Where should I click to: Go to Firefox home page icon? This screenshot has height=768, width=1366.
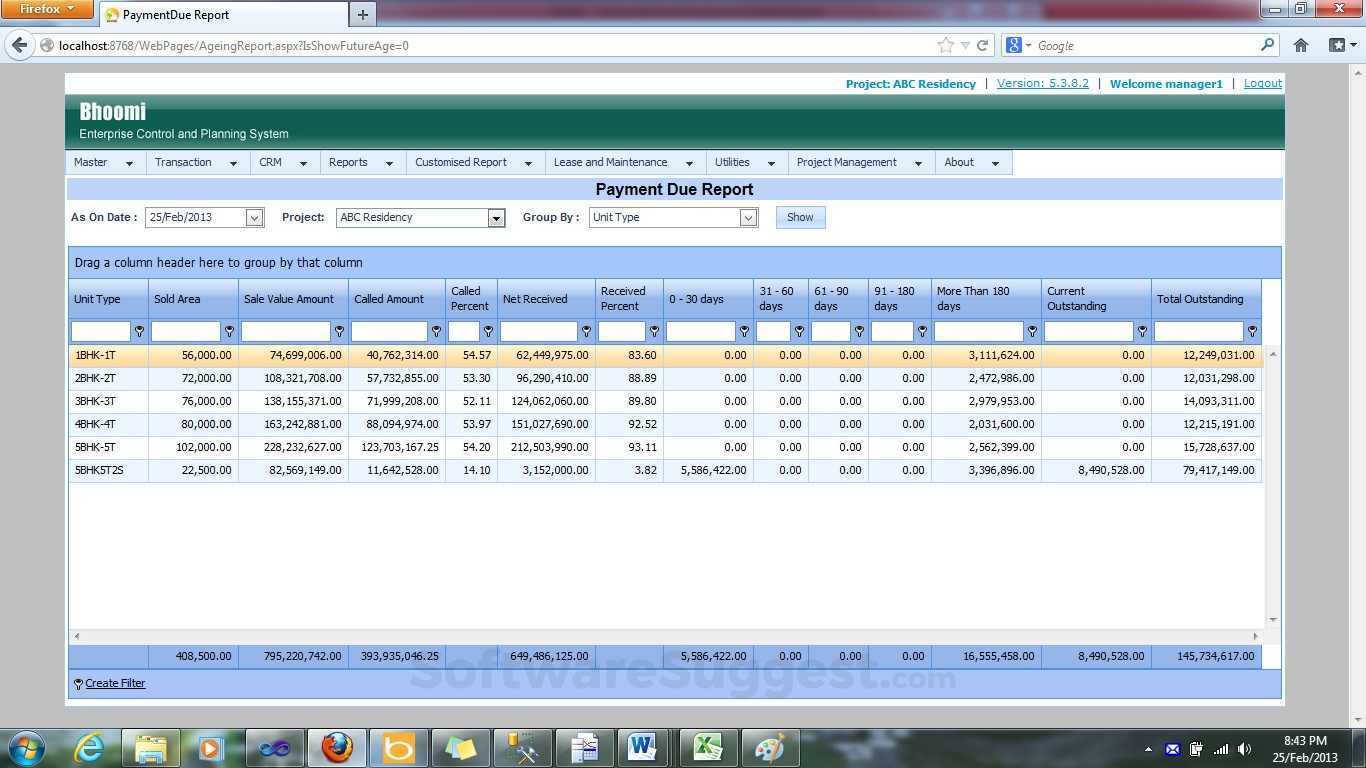click(x=1301, y=45)
